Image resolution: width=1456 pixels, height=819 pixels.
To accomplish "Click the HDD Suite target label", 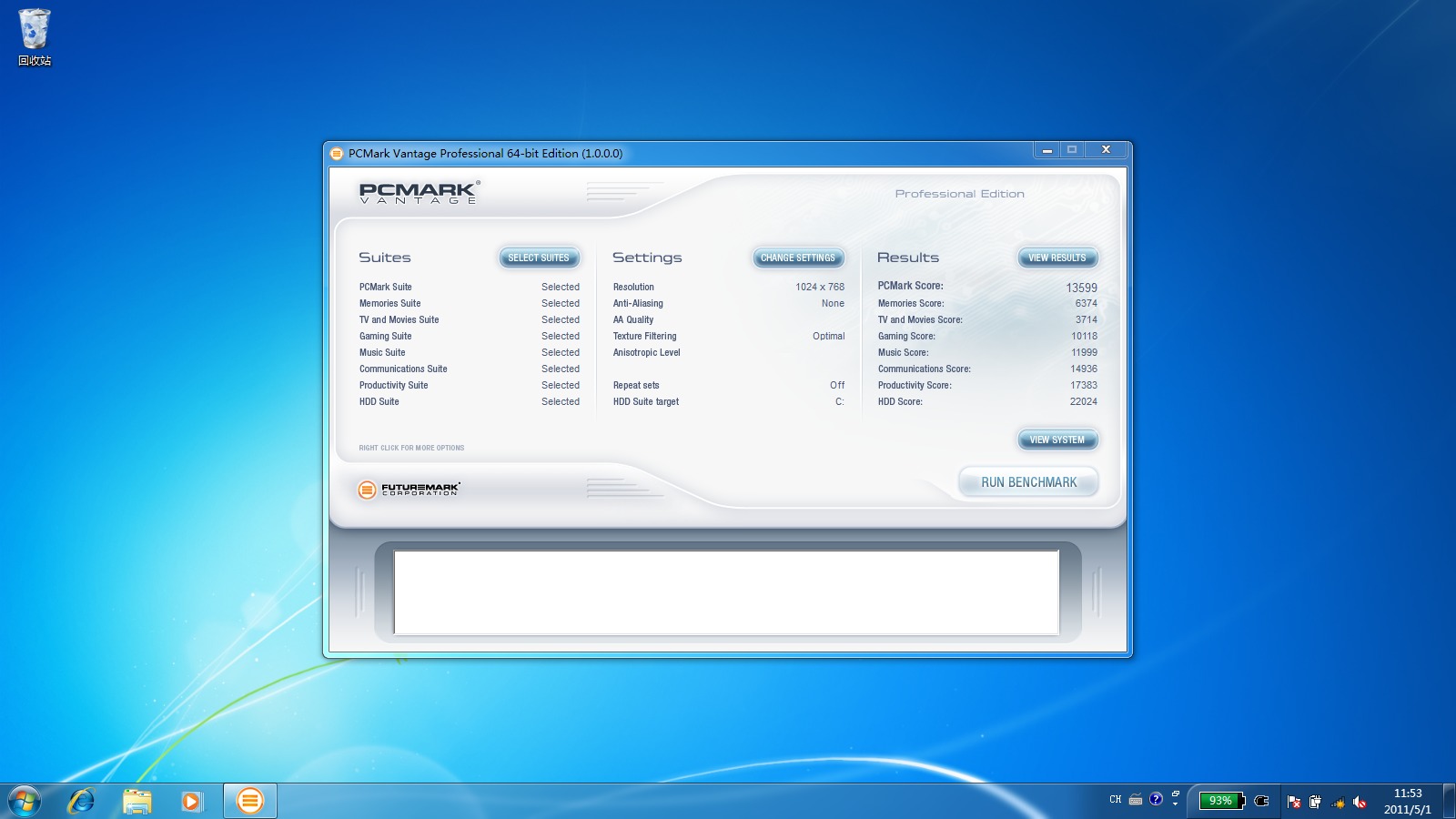I will pyautogui.click(x=646, y=401).
